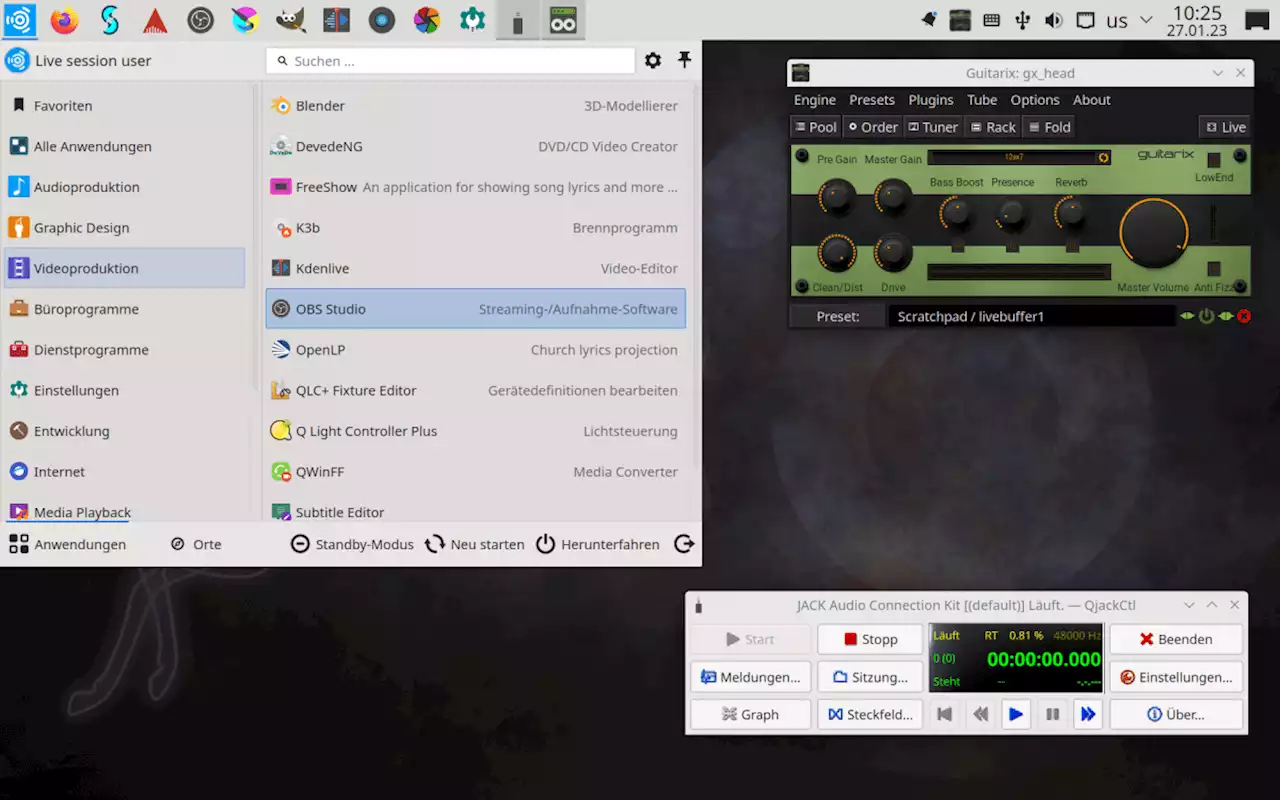Image resolution: width=1280 pixels, height=800 pixels.
Task: Click the USB devices tray icon
Action: (1022, 20)
